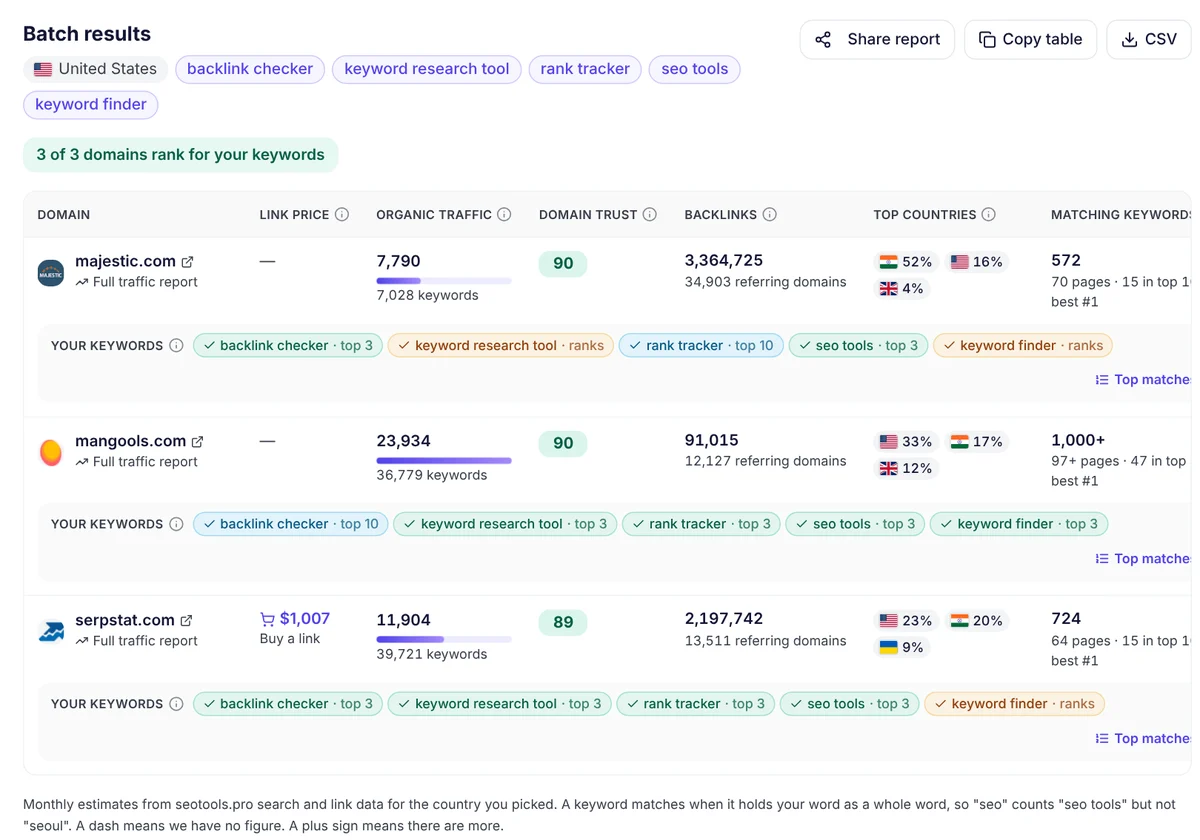Open Full traffic report for serpstat.com
Image resolution: width=1200 pixels, height=840 pixels.
136,641
